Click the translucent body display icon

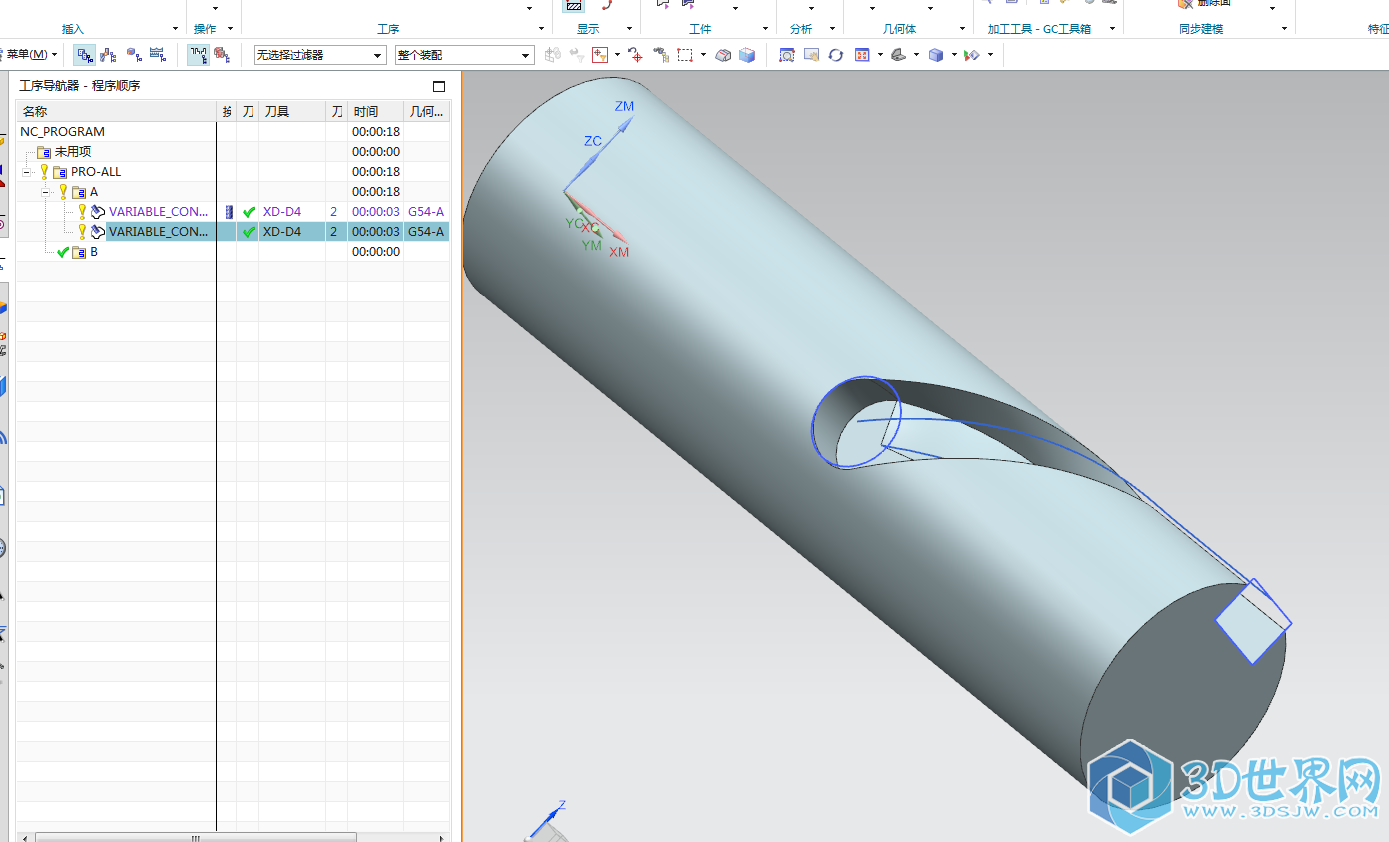[x=724, y=55]
